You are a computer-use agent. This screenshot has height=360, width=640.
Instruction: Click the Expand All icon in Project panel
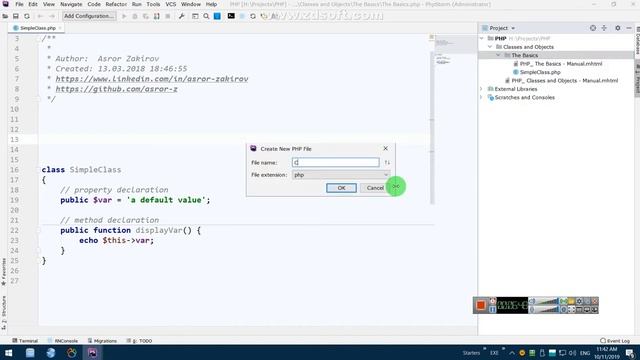point(604,28)
